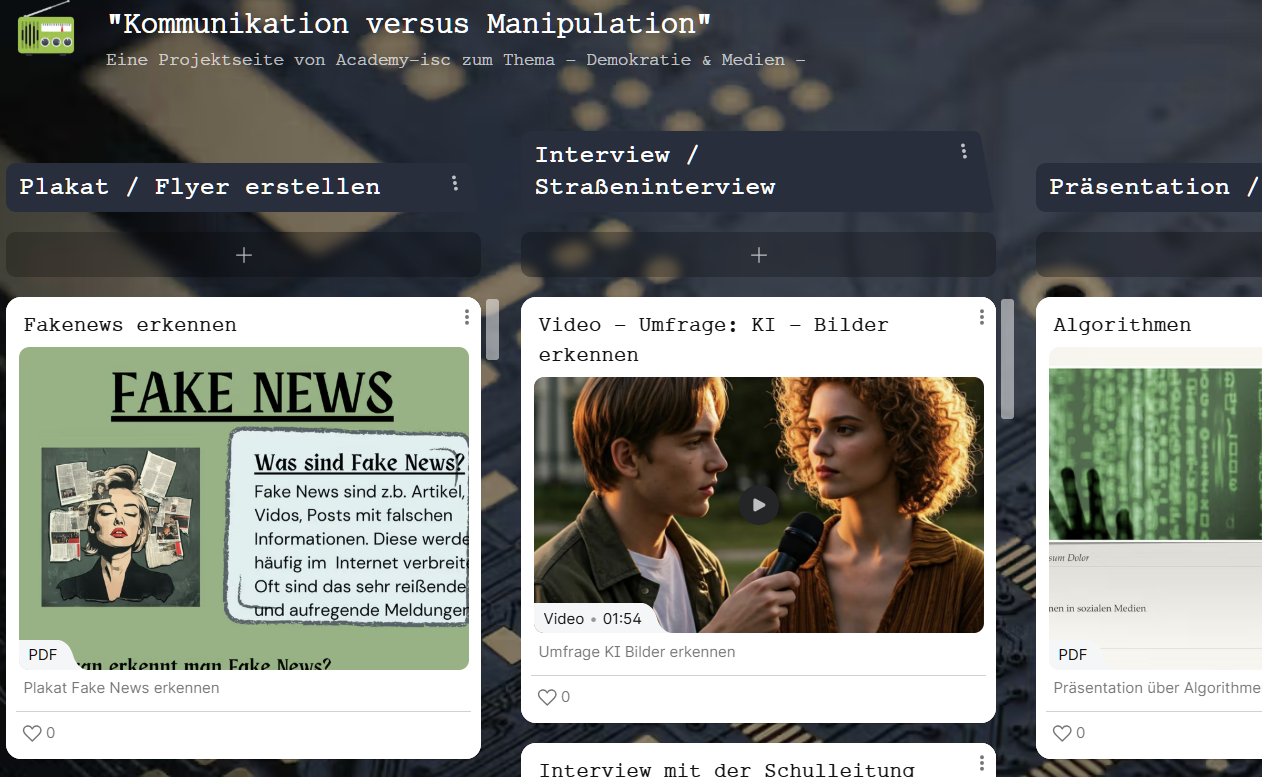Open options menu for Plakat / Flyer erstellen column
This screenshot has height=777, width=1262.
[455, 183]
